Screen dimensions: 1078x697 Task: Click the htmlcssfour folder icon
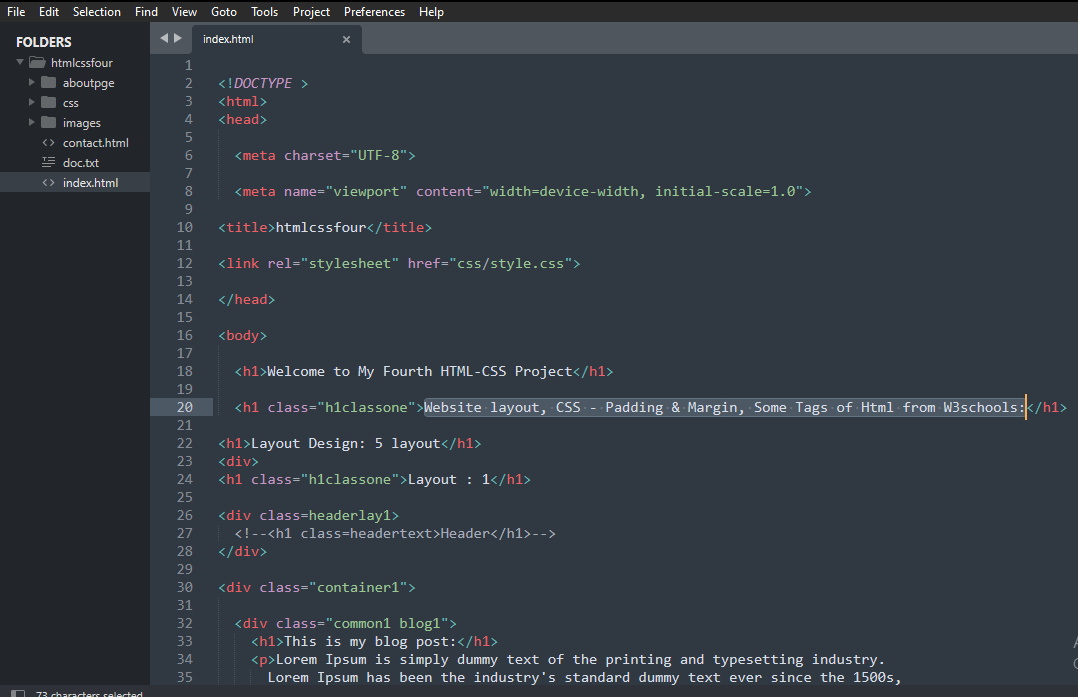(37, 62)
